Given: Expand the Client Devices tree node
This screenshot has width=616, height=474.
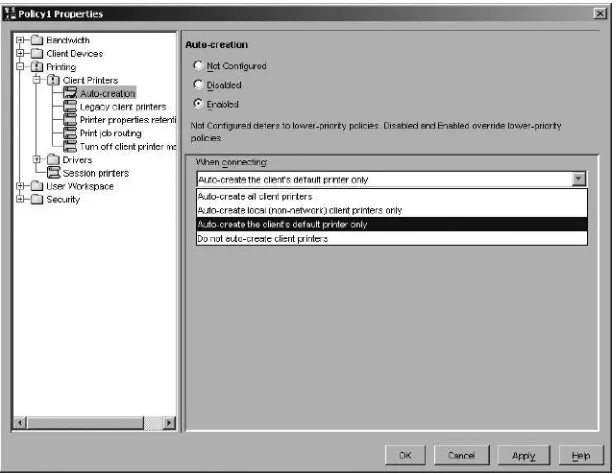Looking at the screenshot, I should (20, 53).
